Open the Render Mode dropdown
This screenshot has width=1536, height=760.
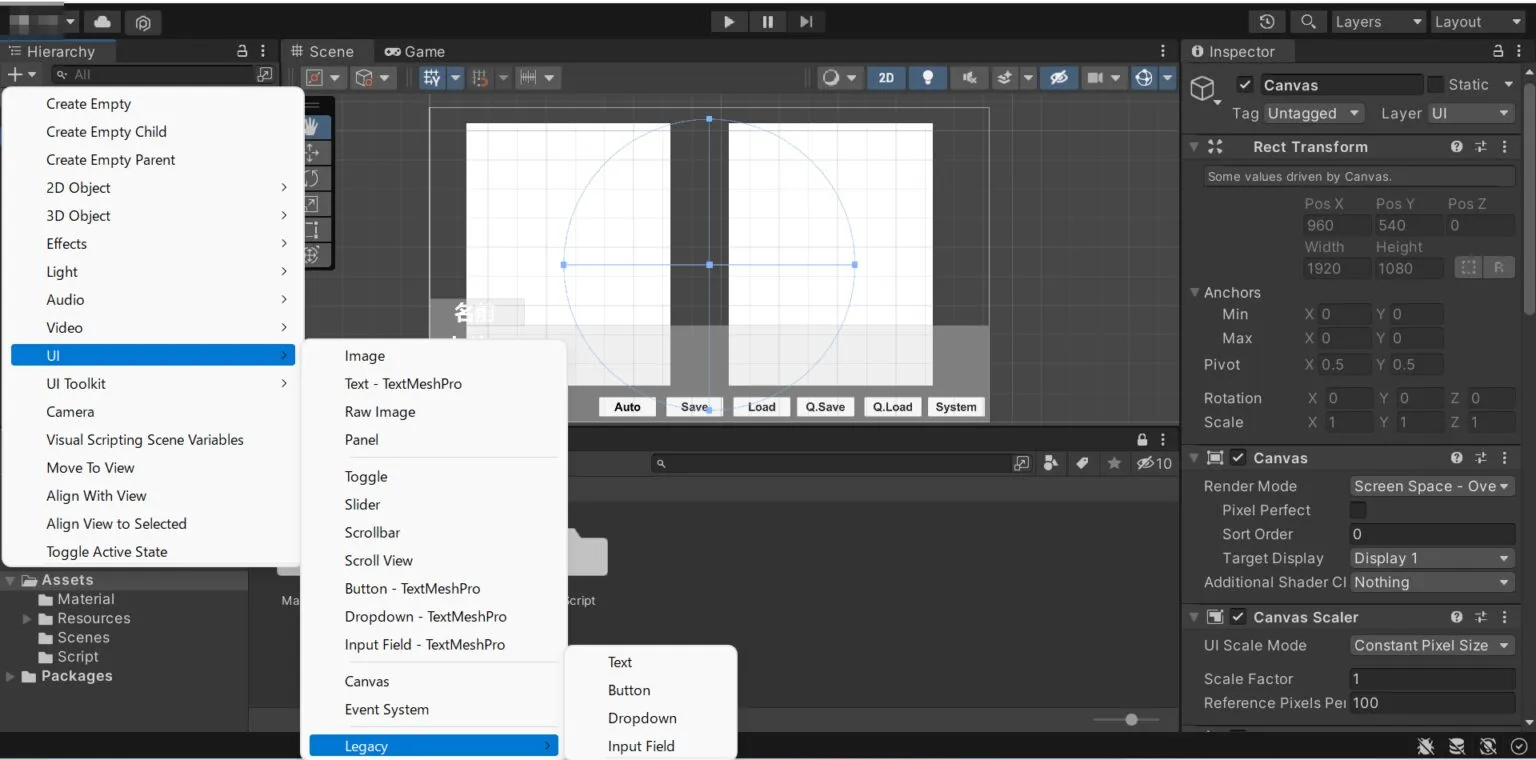1432,486
